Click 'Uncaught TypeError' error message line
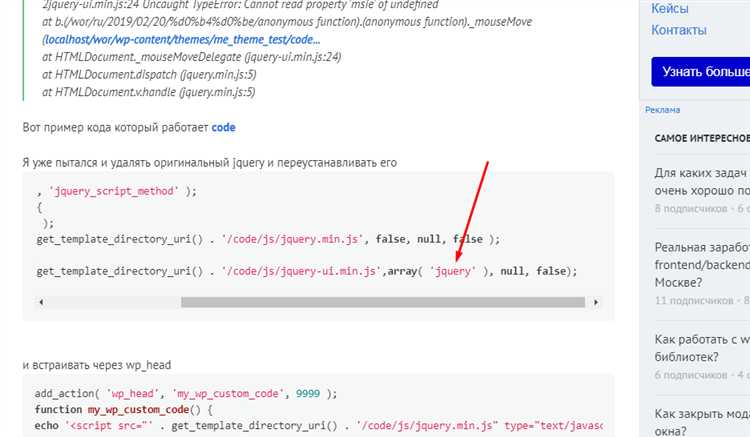This screenshot has height=437, width=750. 240,5
